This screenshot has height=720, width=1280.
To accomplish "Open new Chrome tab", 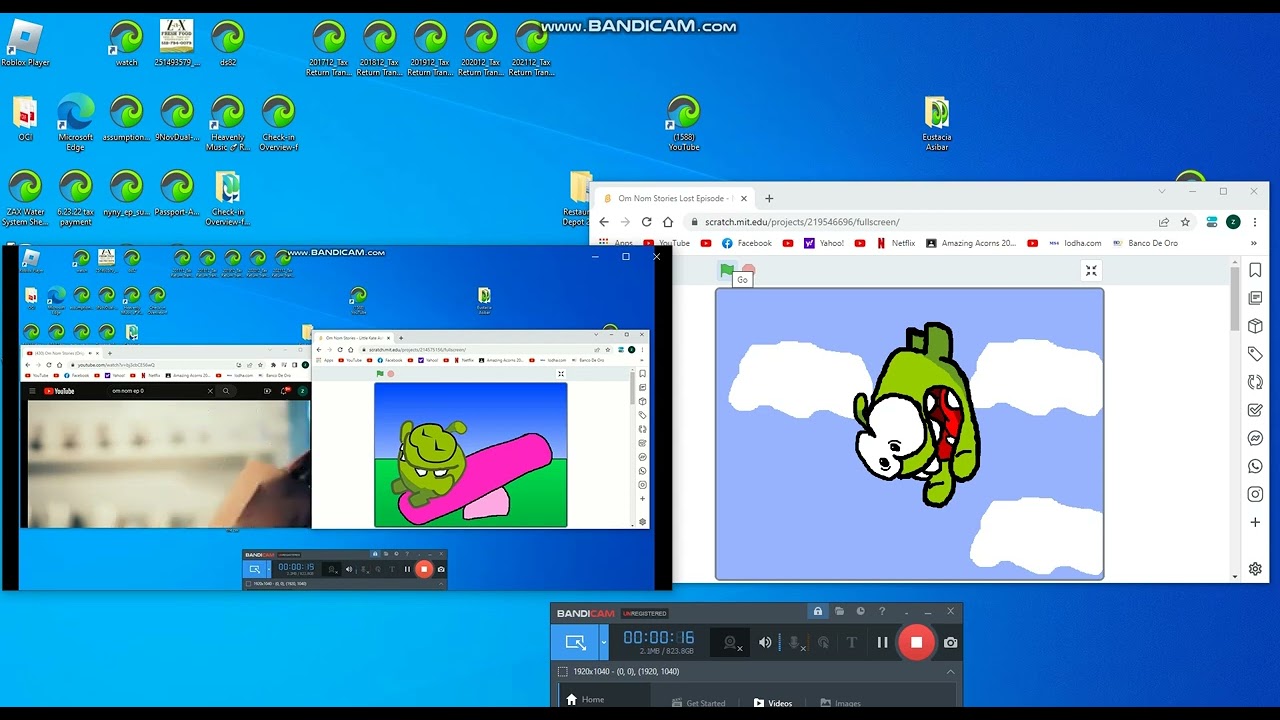I will tap(769, 198).
